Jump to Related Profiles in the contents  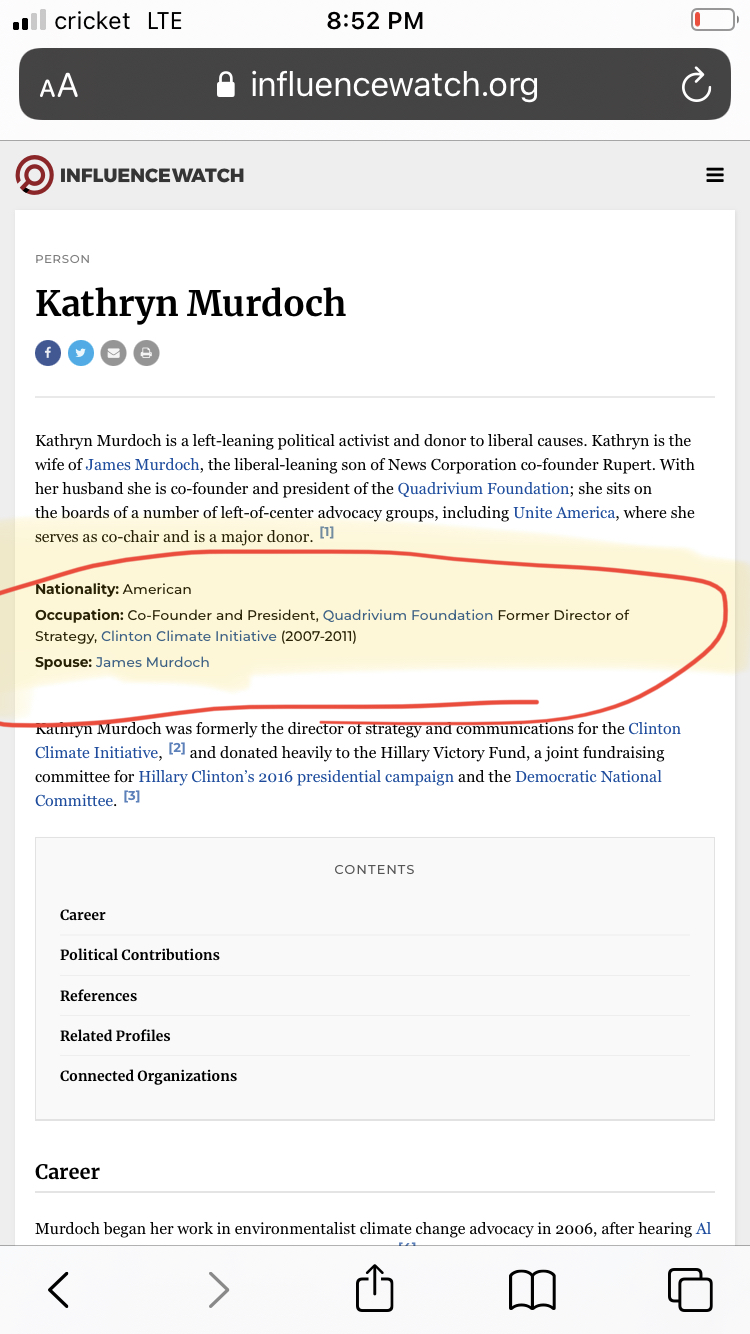coord(115,1036)
